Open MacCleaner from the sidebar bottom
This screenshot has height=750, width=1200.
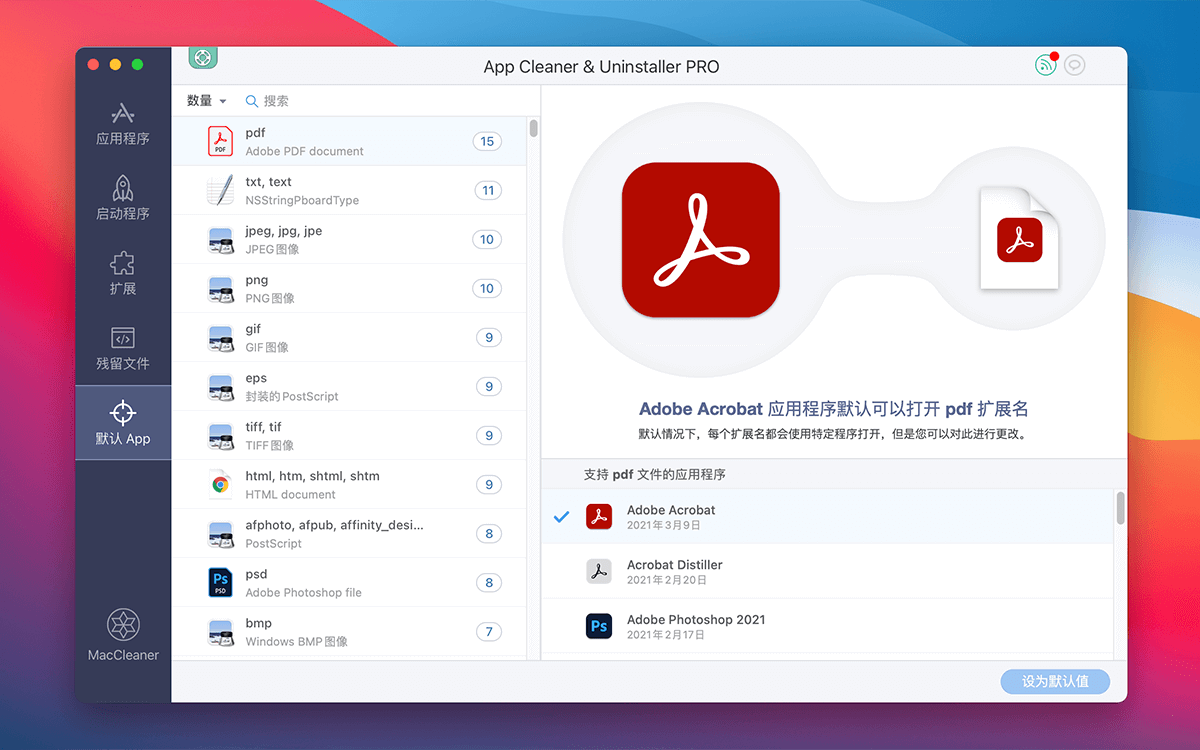tap(123, 635)
